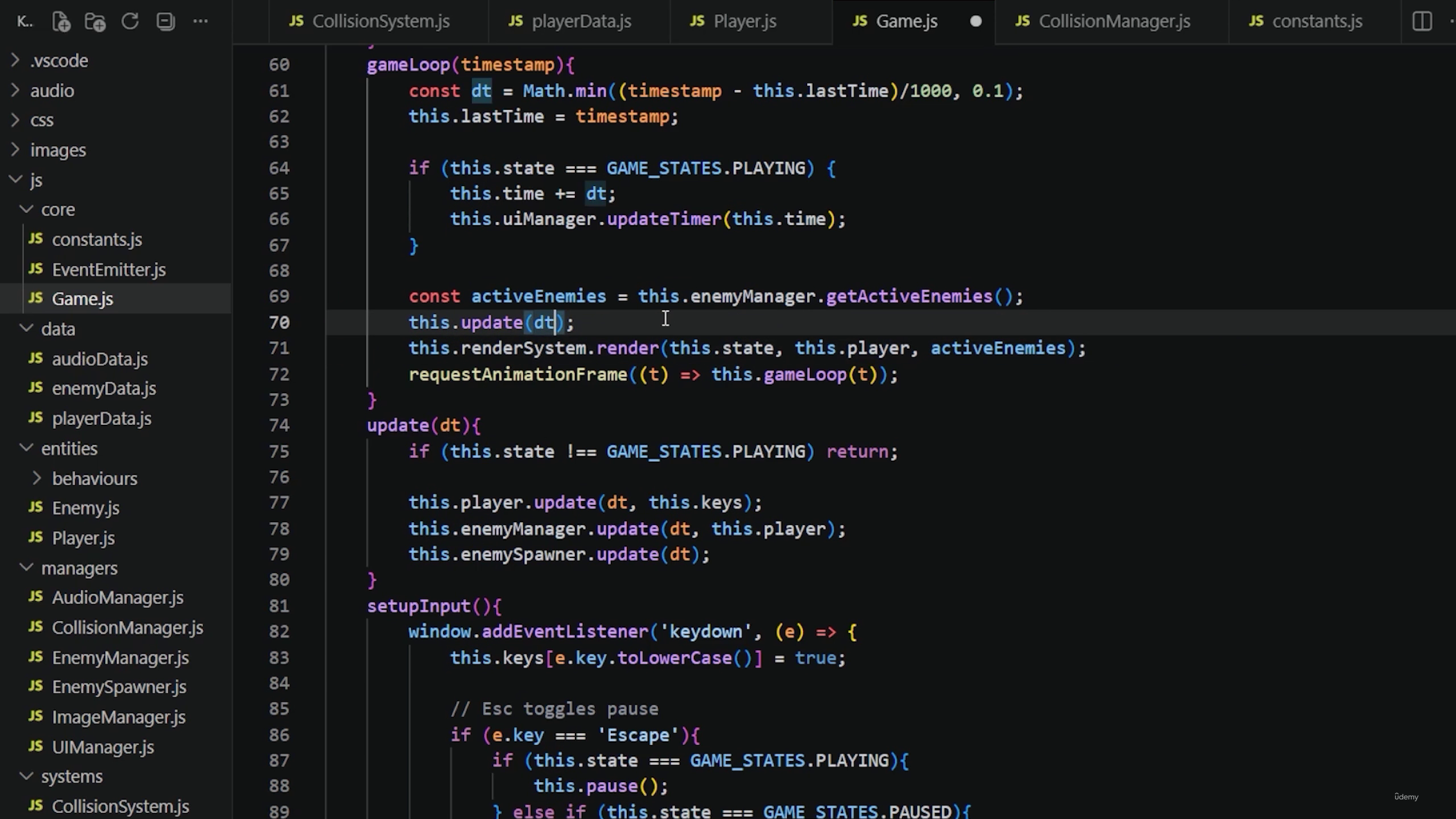Select Game.js in the file tree

coord(115,299)
